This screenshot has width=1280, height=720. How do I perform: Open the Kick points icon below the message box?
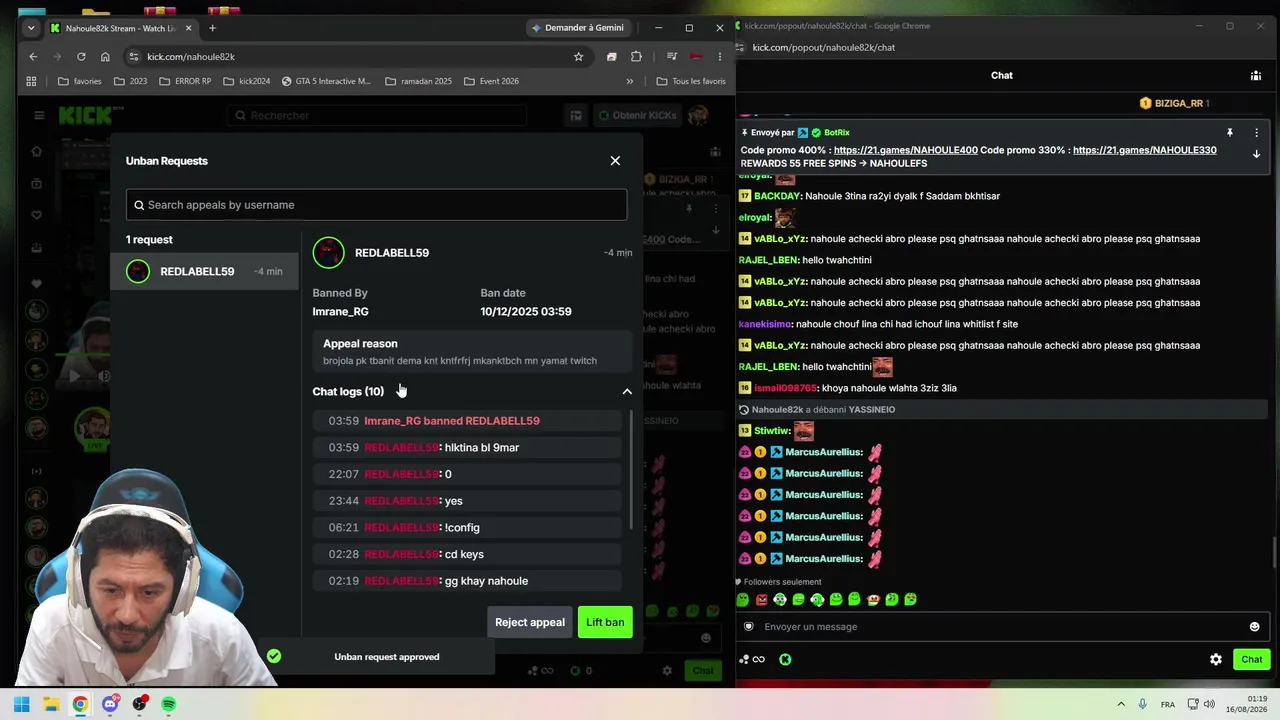click(785, 660)
